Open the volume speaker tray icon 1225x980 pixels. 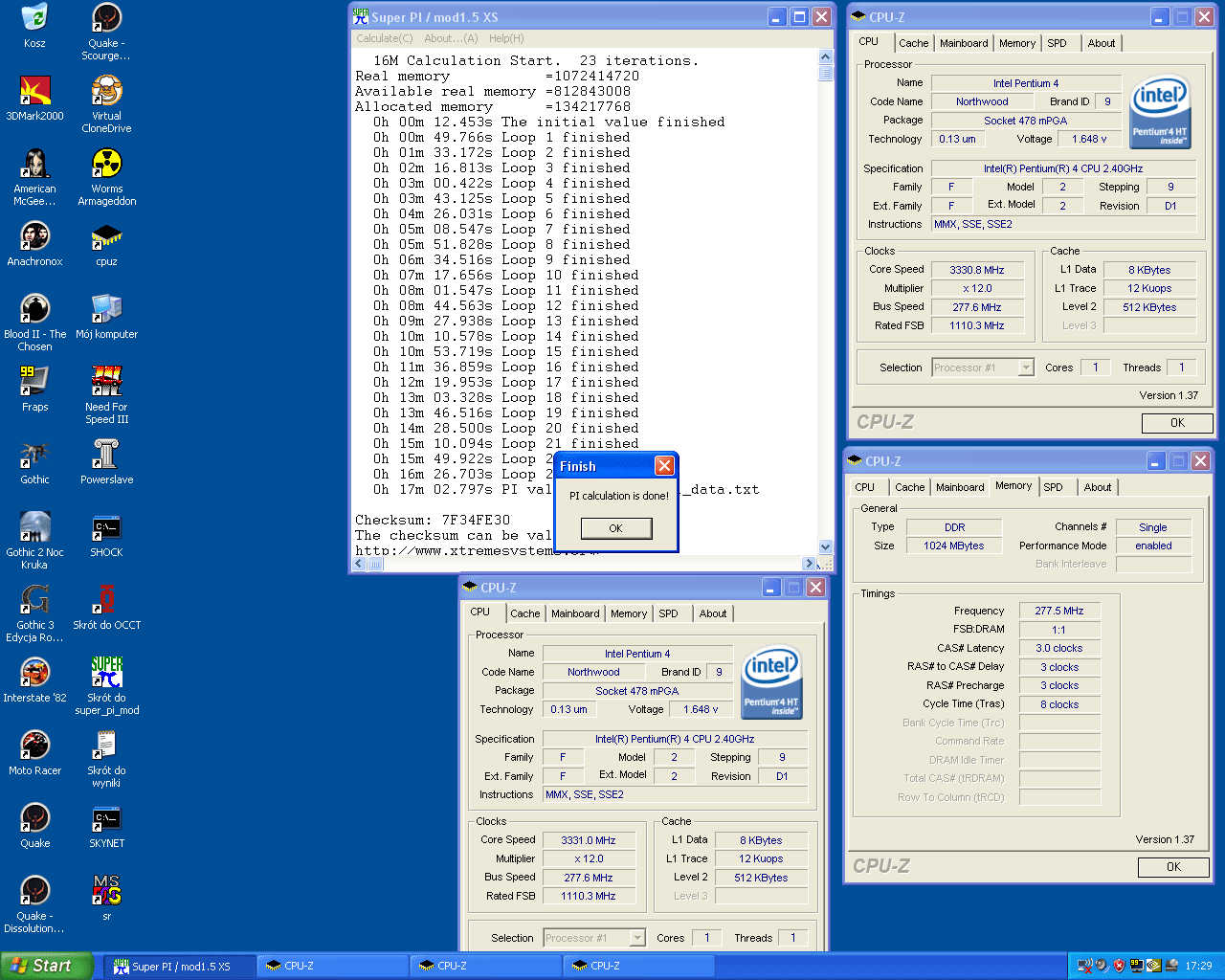1102,966
